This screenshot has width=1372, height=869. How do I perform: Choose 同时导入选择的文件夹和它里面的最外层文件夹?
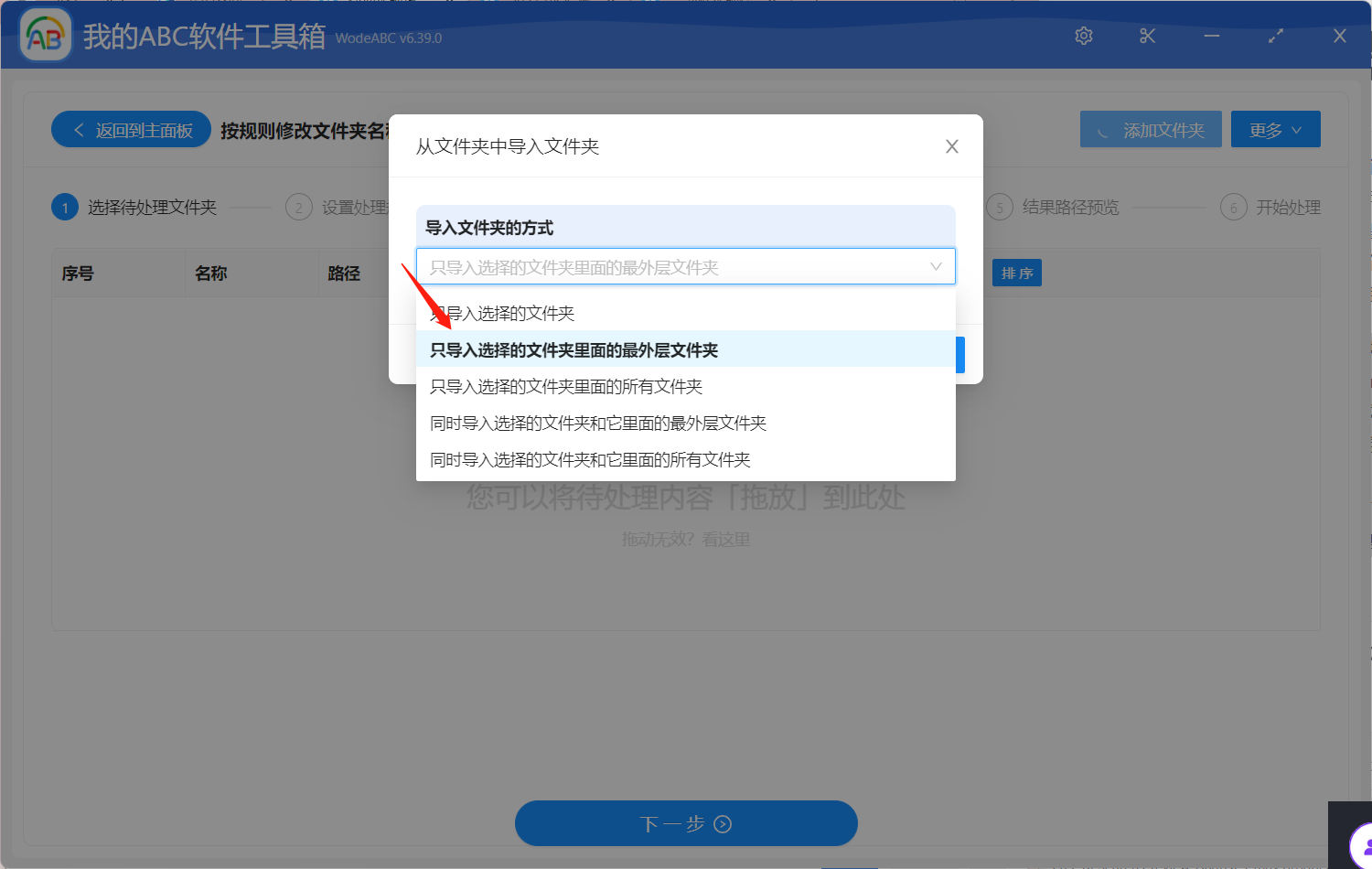pyautogui.click(x=599, y=423)
